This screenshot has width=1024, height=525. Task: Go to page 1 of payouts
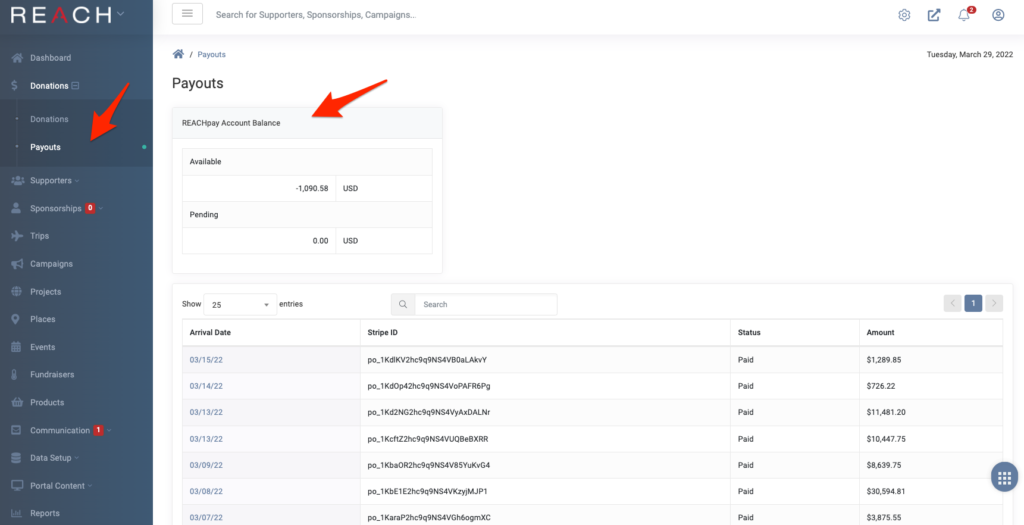[x=973, y=303]
